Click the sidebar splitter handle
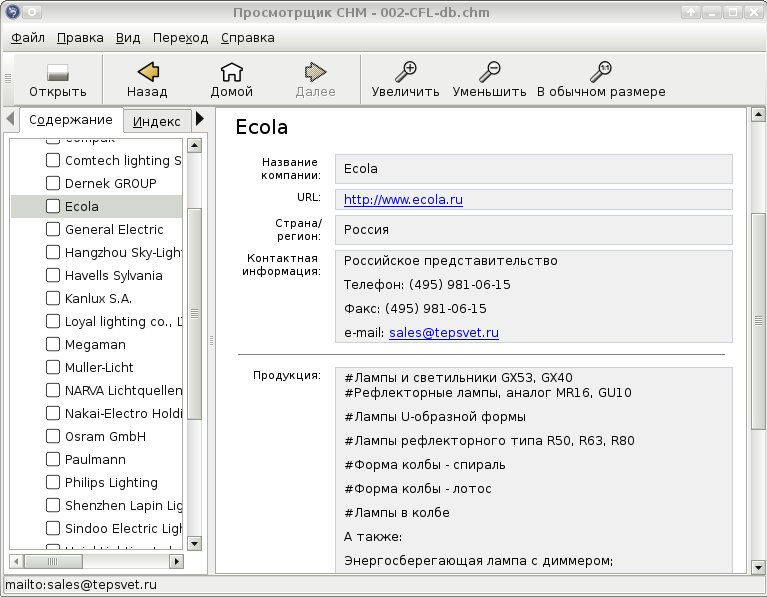The height and width of the screenshot is (597, 767). coord(211,341)
